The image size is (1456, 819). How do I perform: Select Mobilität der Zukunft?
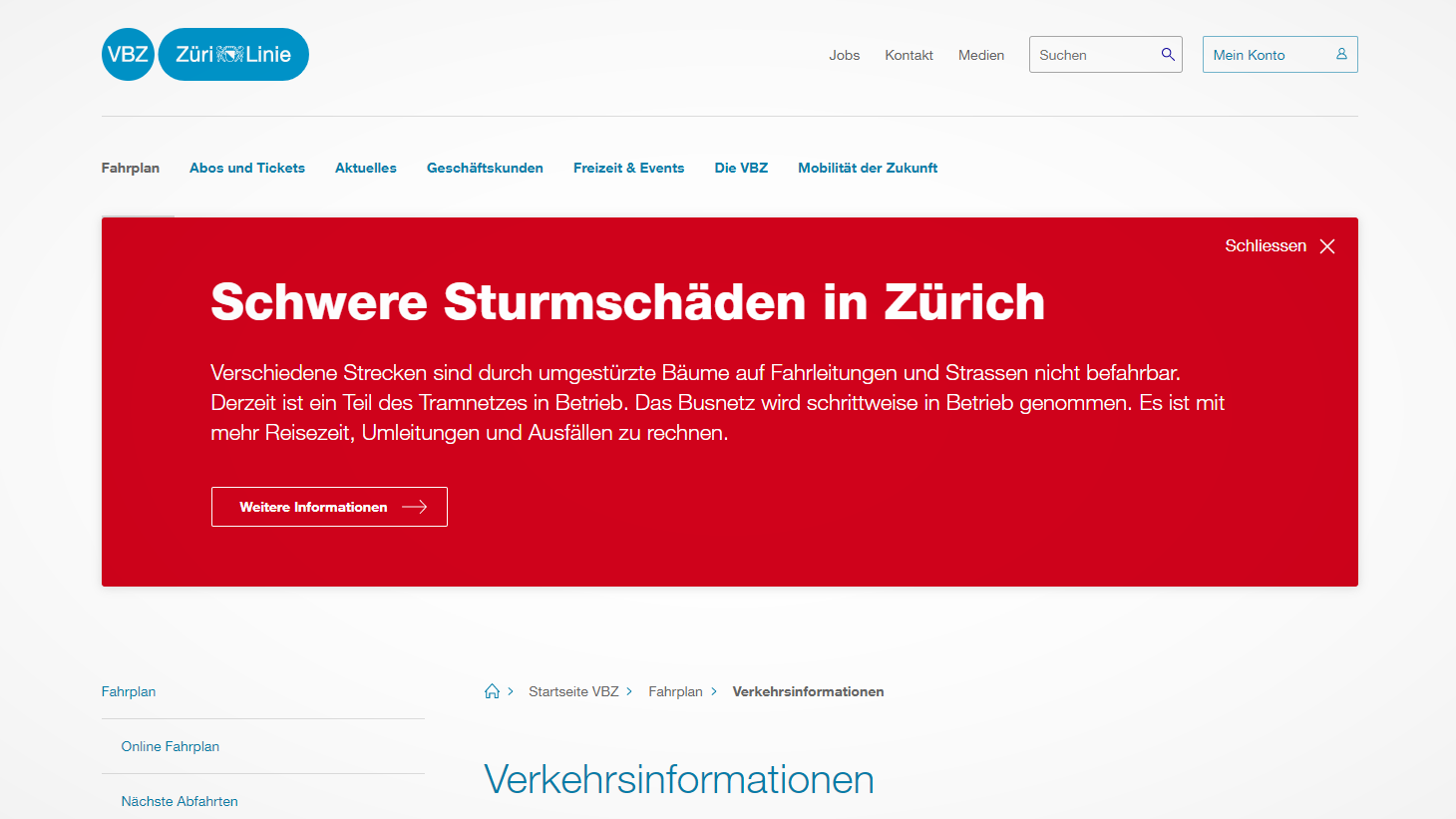(x=868, y=168)
